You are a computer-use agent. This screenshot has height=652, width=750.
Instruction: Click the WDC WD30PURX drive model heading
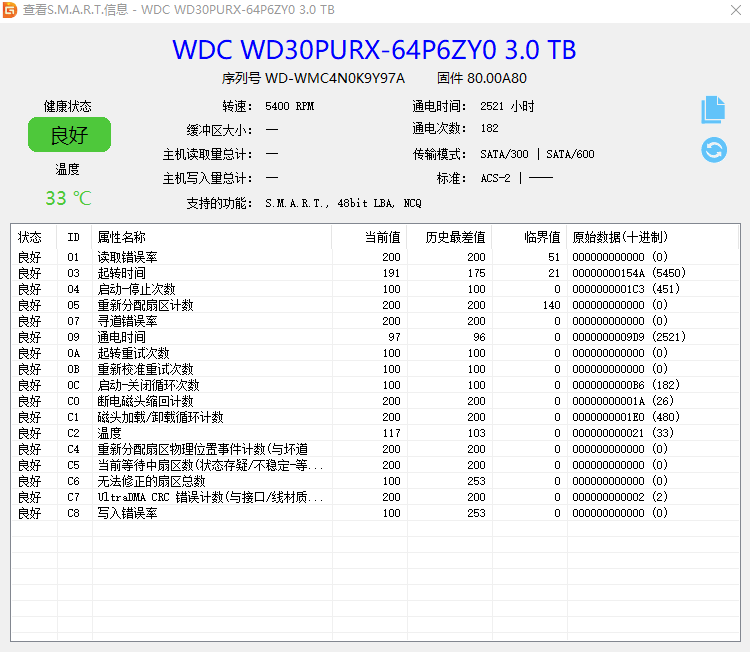click(374, 50)
